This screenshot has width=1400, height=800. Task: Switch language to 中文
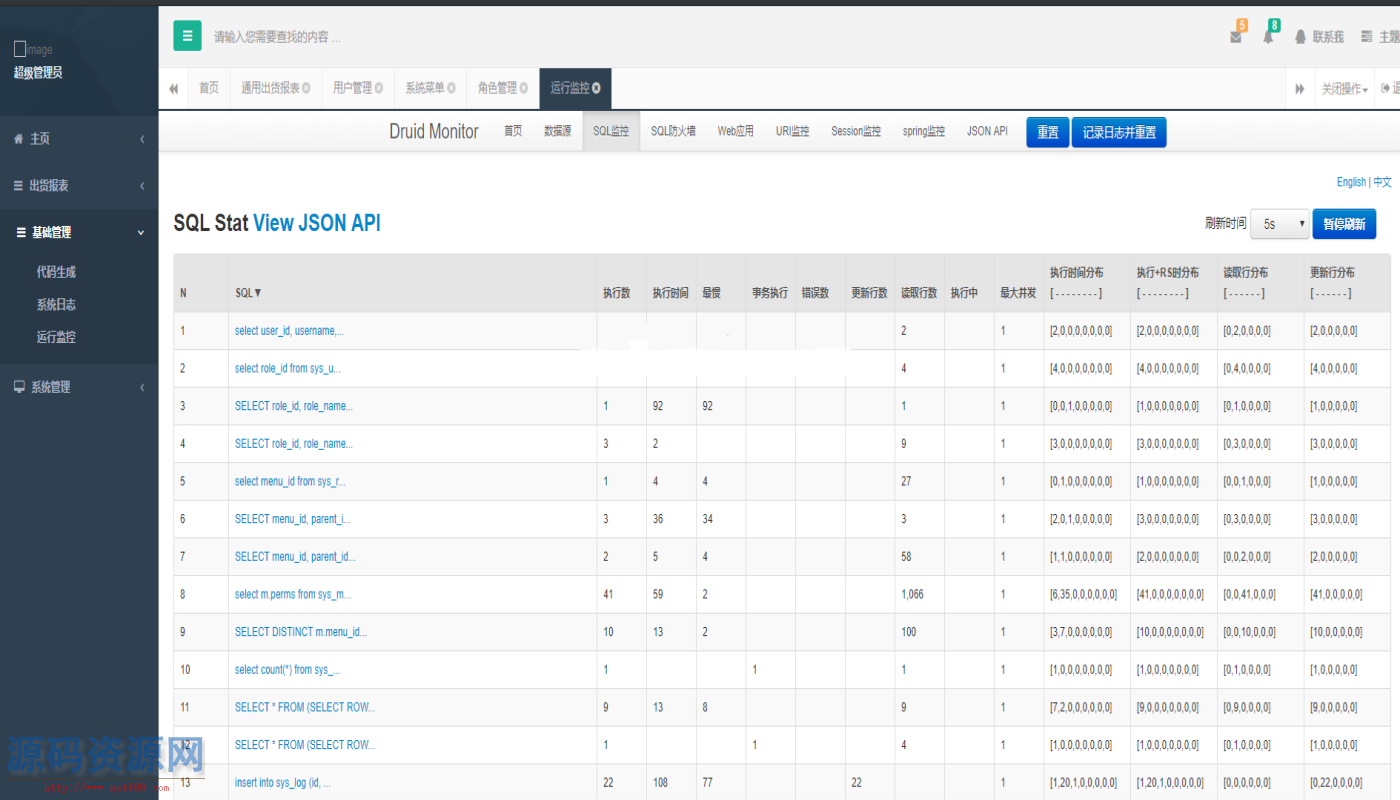1382,182
